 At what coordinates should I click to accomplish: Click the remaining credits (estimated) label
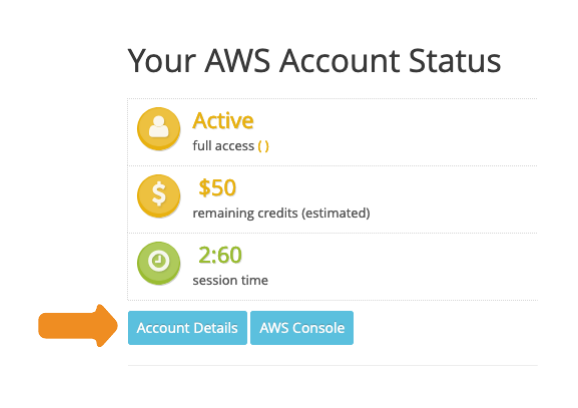281,213
